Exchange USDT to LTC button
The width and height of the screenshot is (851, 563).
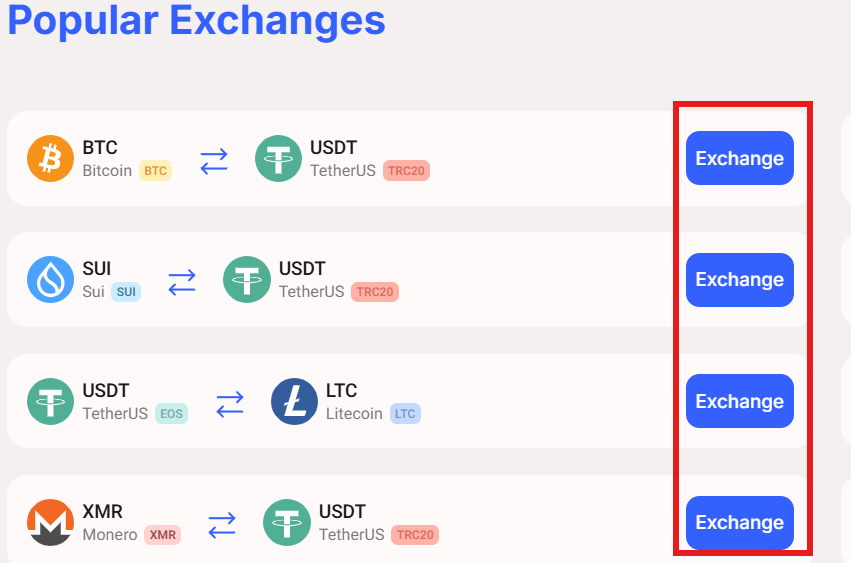(740, 401)
